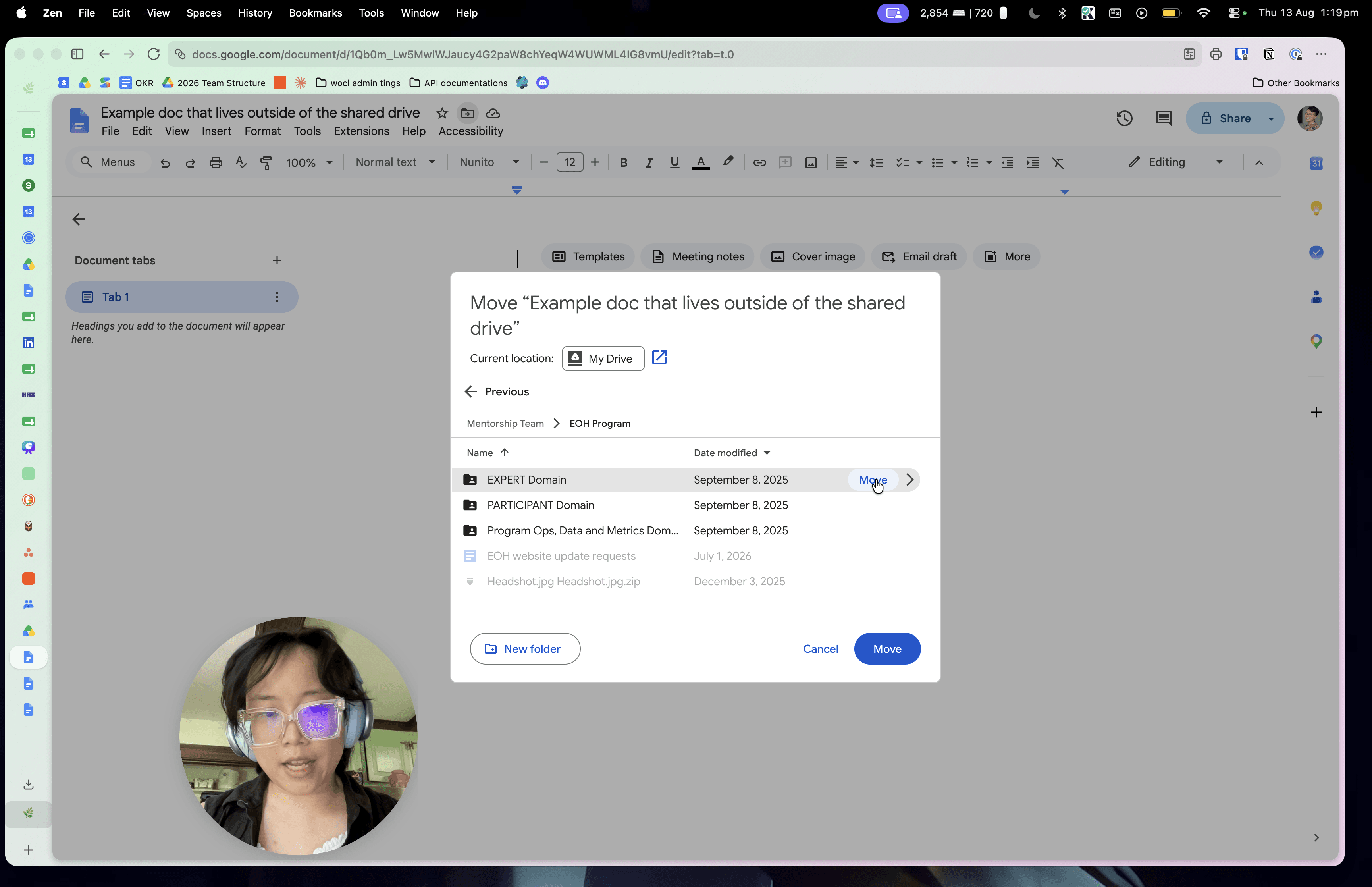Screen dimensions: 1372x887
Task: Click the blue Move button in dialog
Action: (886, 649)
